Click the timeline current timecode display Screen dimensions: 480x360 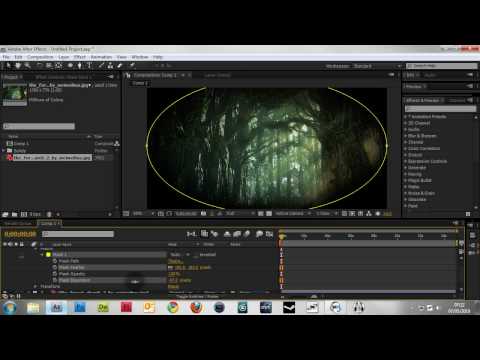pyautogui.click(x=20, y=234)
